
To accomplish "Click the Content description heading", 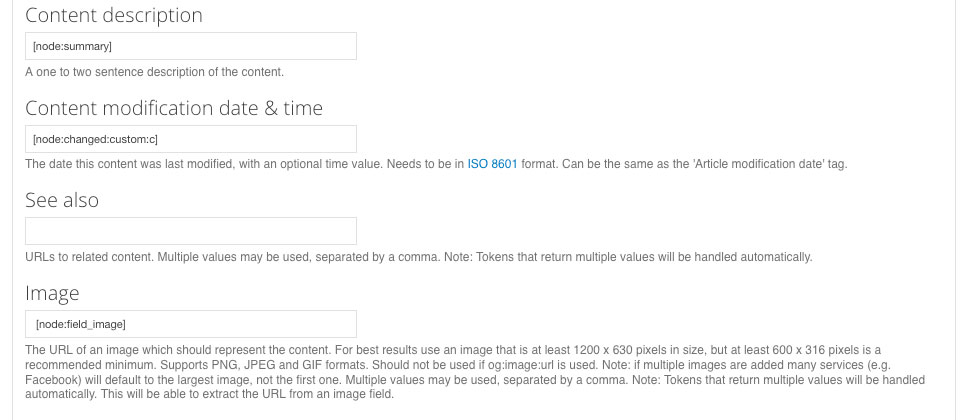I will (x=113, y=15).
